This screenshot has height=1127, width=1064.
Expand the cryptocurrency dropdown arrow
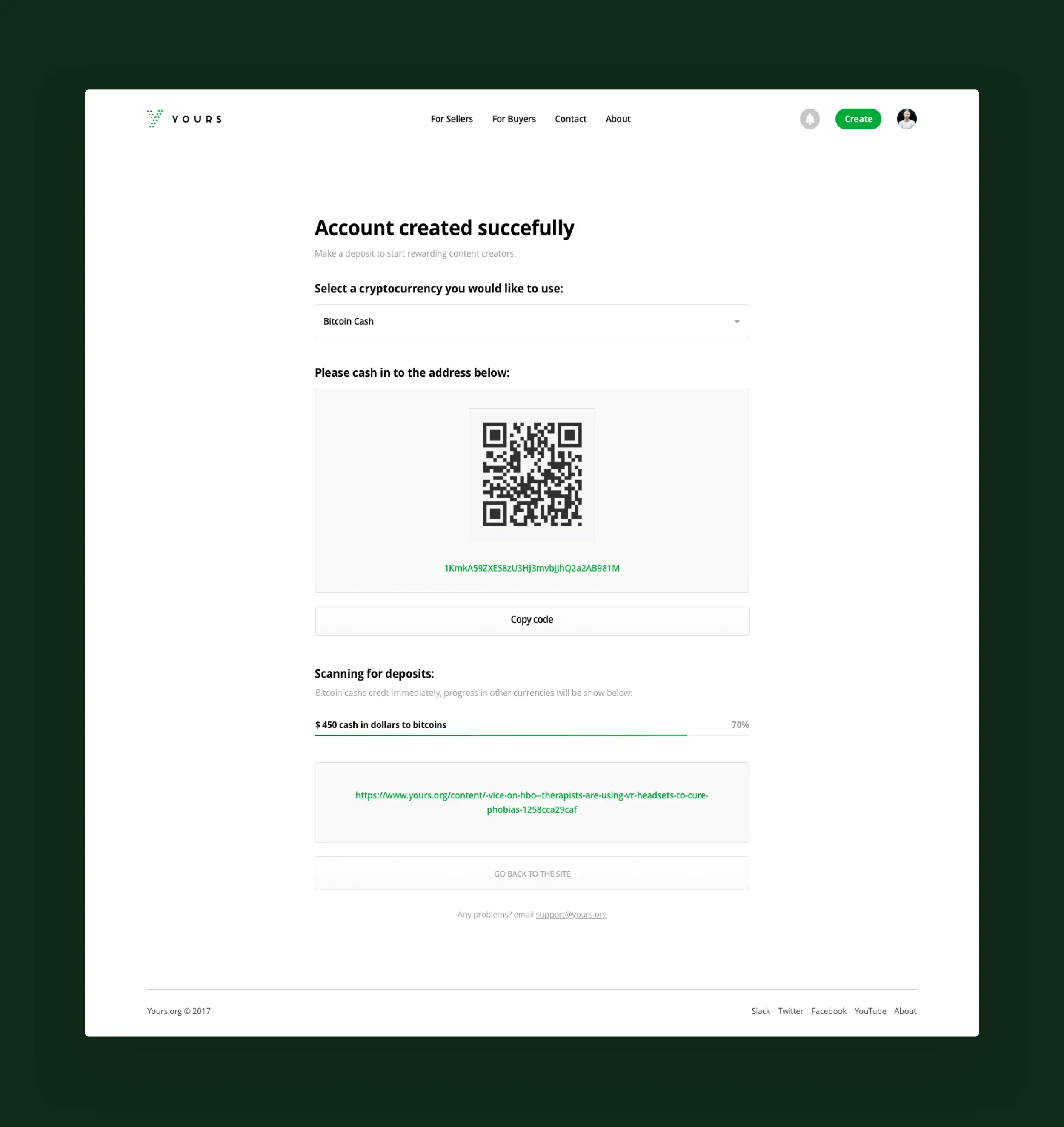pyautogui.click(x=737, y=322)
